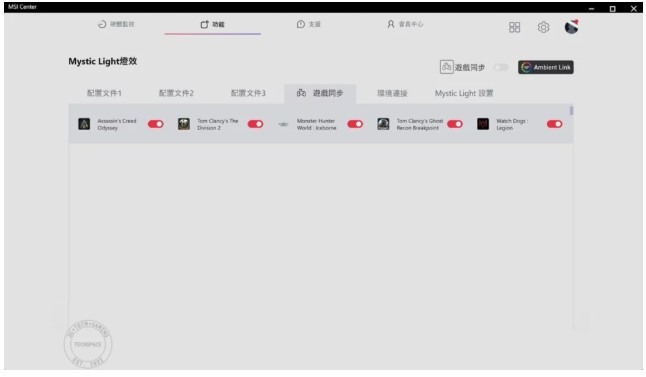
Task: Select the 遊戲同步 sub-tab
Action: click(320, 93)
